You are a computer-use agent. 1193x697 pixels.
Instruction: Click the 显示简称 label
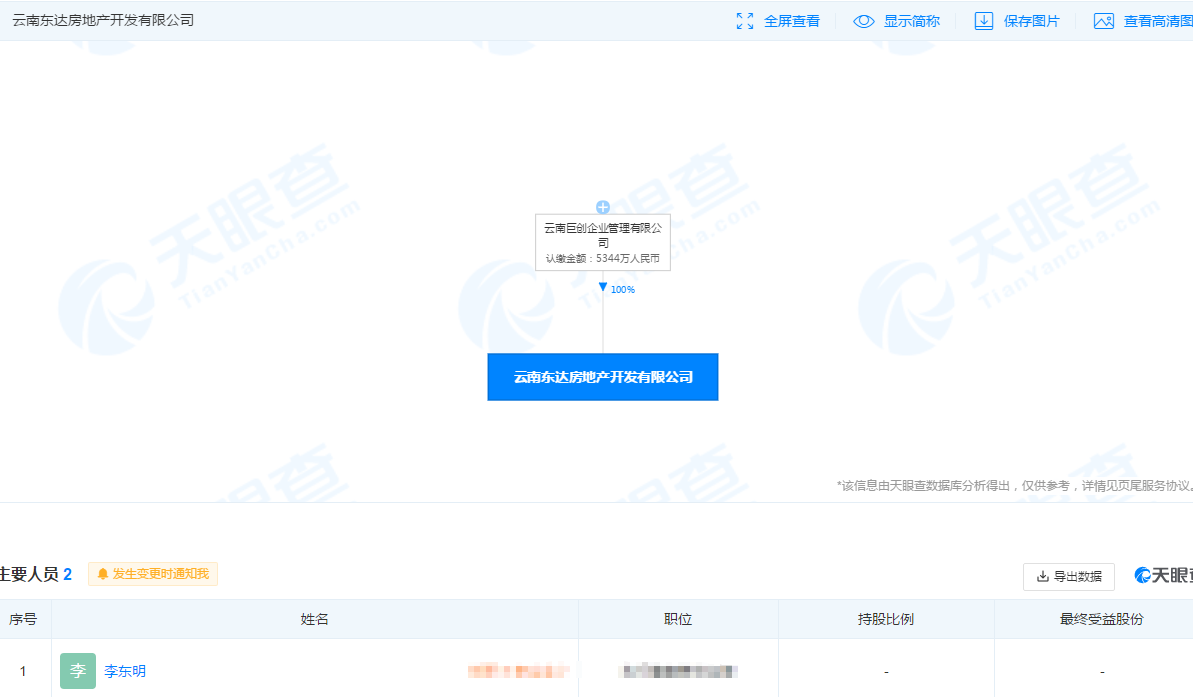tap(911, 21)
